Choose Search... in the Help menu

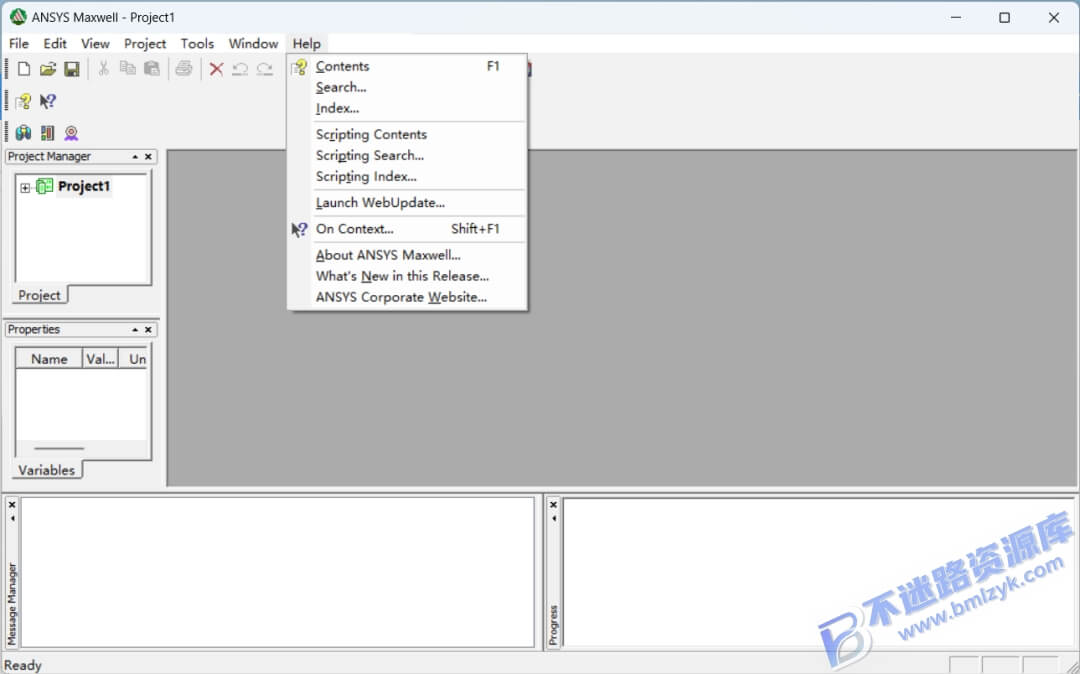click(407, 87)
